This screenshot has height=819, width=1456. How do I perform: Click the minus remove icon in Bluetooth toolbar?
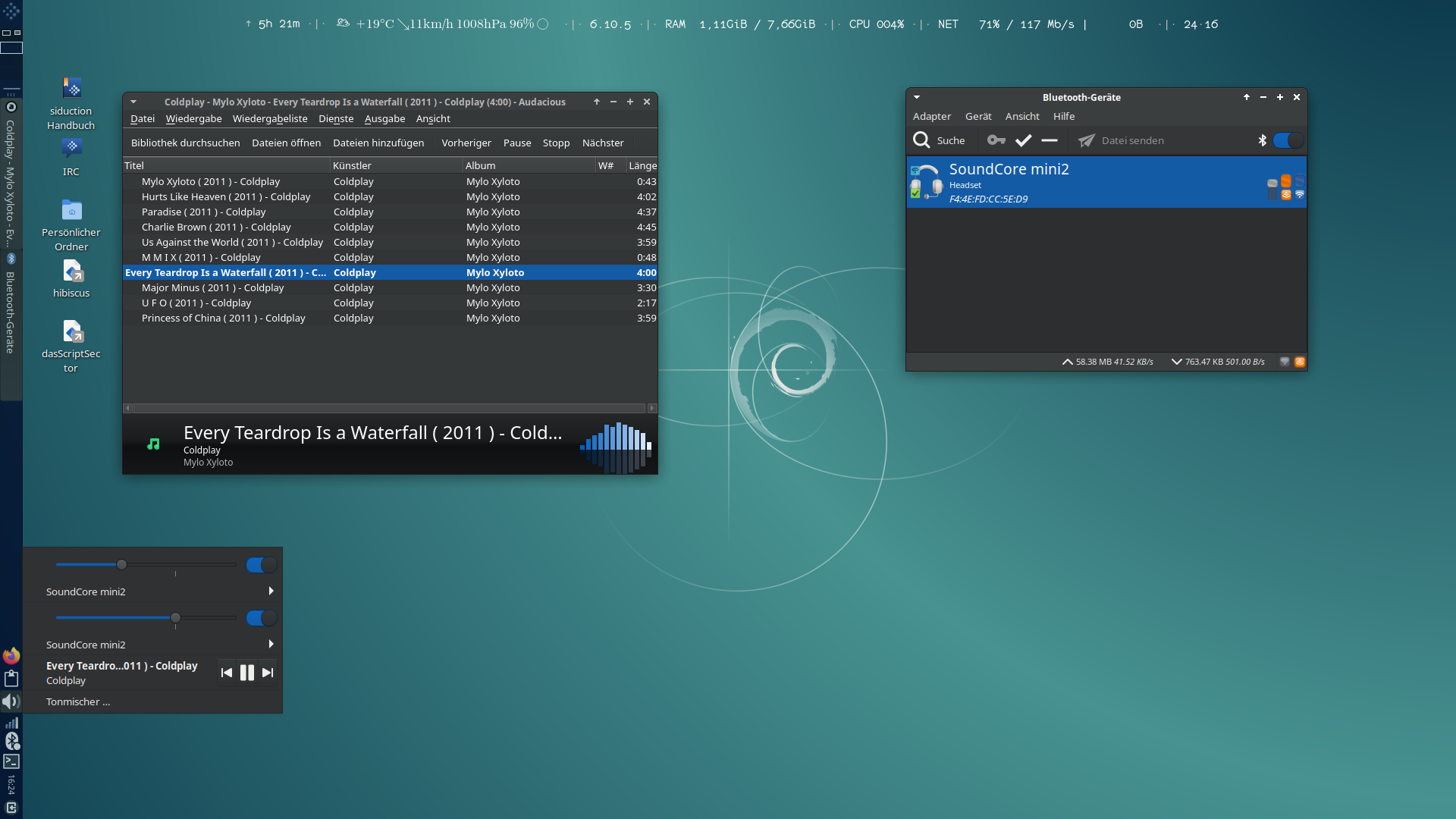(1050, 140)
